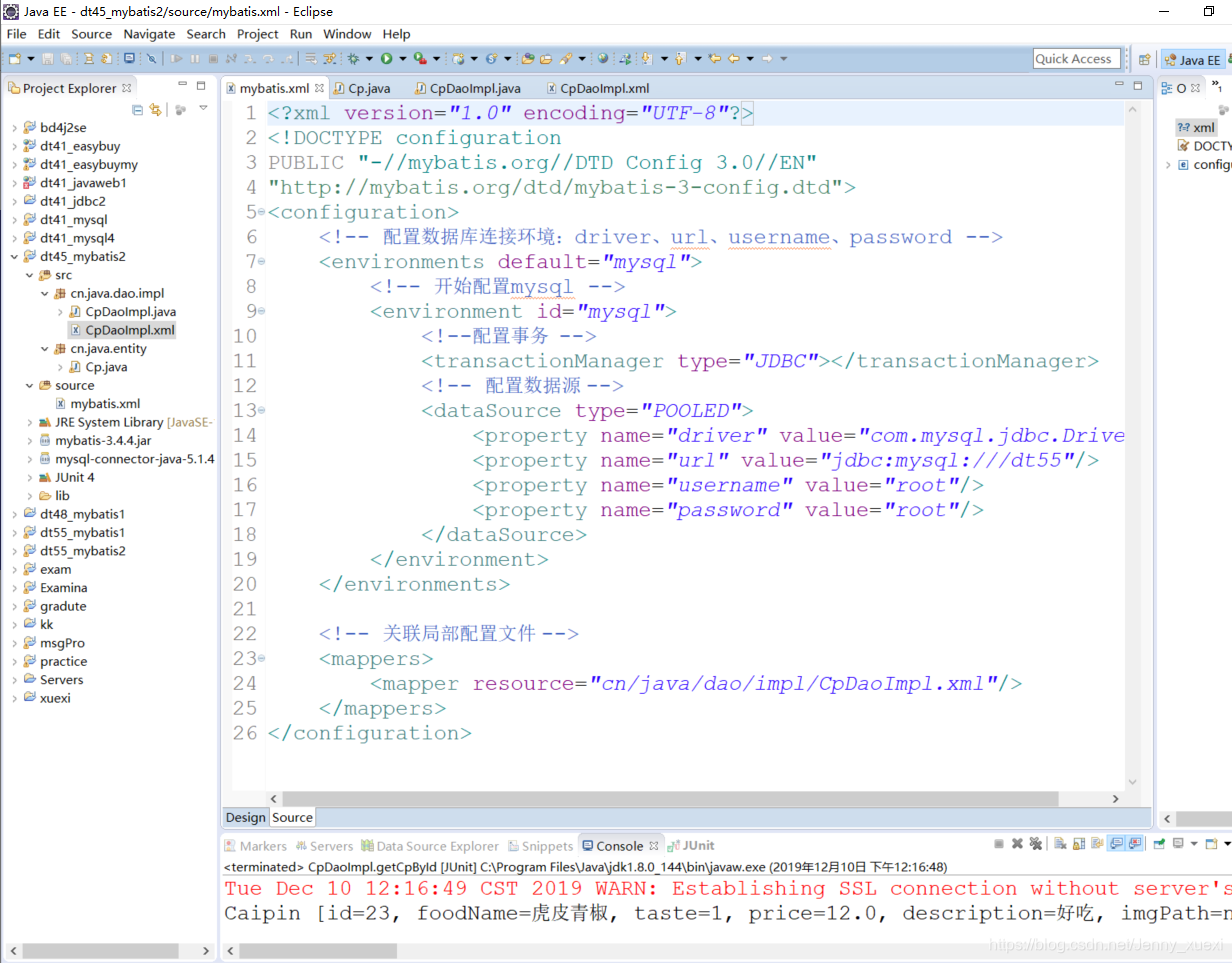Click the green Run button icon
The height and width of the screenshot is (963, 1232).
click(x=386, y=59)
